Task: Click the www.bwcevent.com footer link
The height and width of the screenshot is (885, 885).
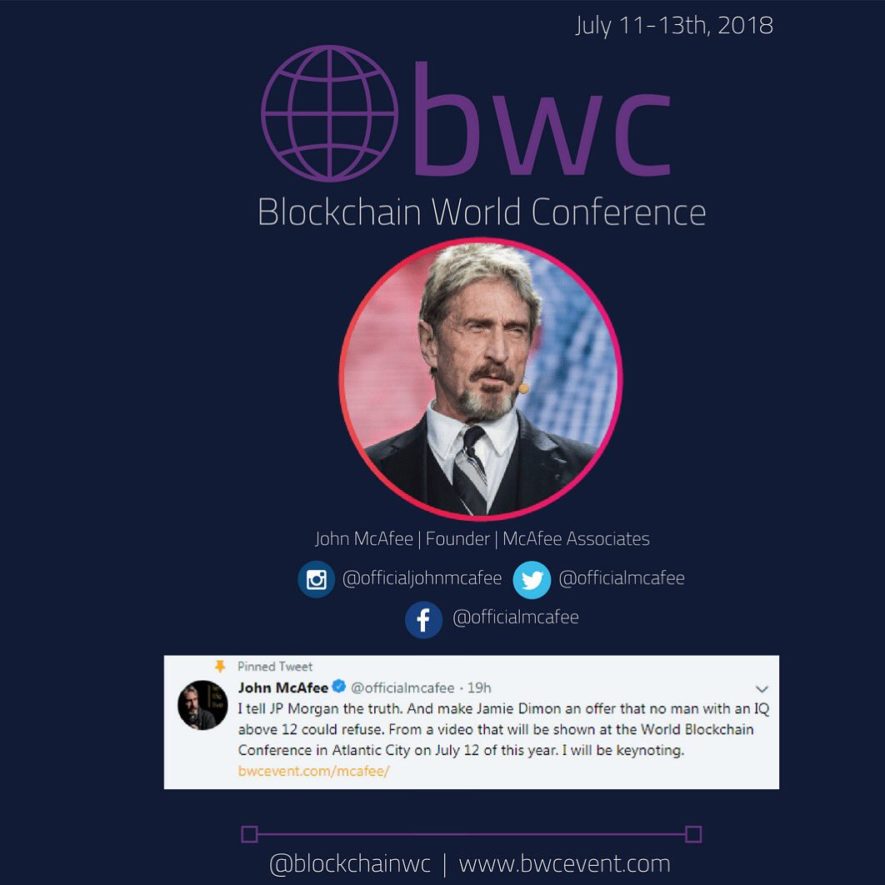Action: click(564, 864)
